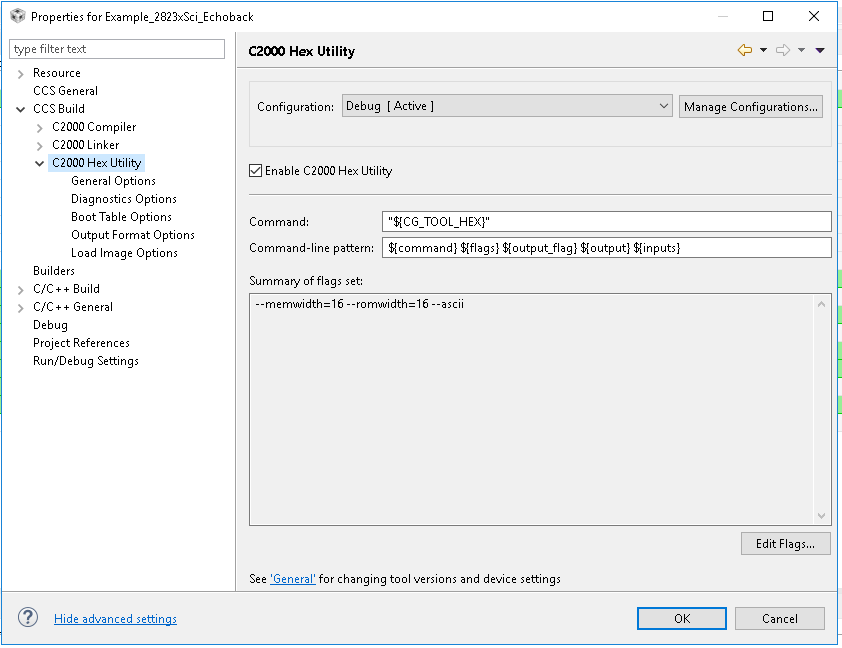Expand the C/C++ General node
Image resolution: width=842 pixels, height=648 pixels.
click(20, 308)
